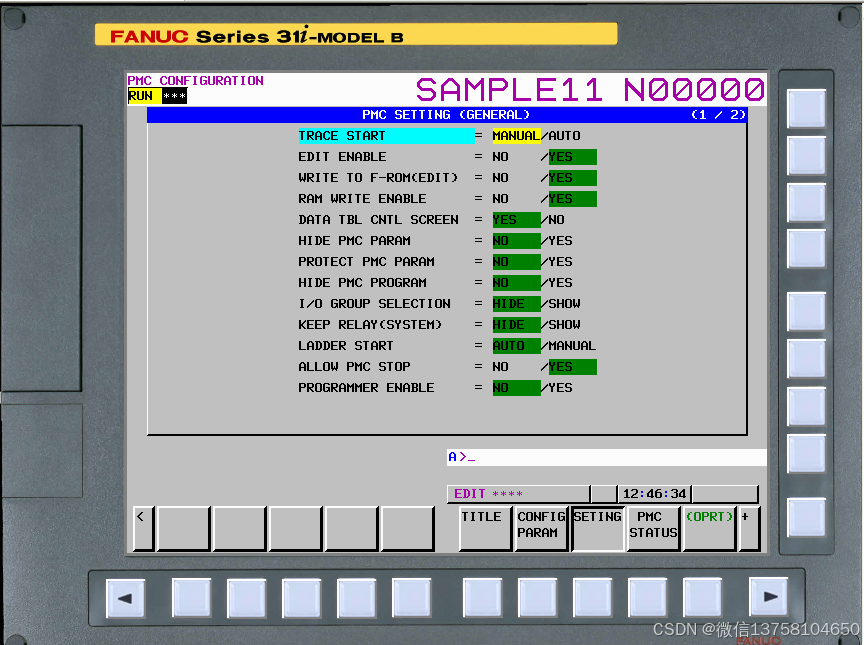Click the topmost vertical key on right bezel
This screenshot has height=645, width=864.
pyautogui.click(x=806, y=109)
